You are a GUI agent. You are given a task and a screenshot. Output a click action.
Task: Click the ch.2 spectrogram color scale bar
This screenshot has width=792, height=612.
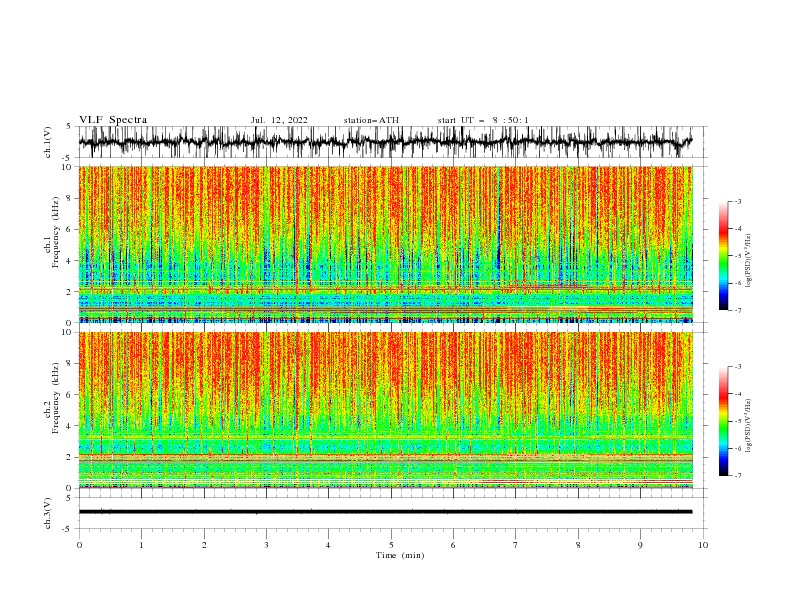tap(724, 421)
